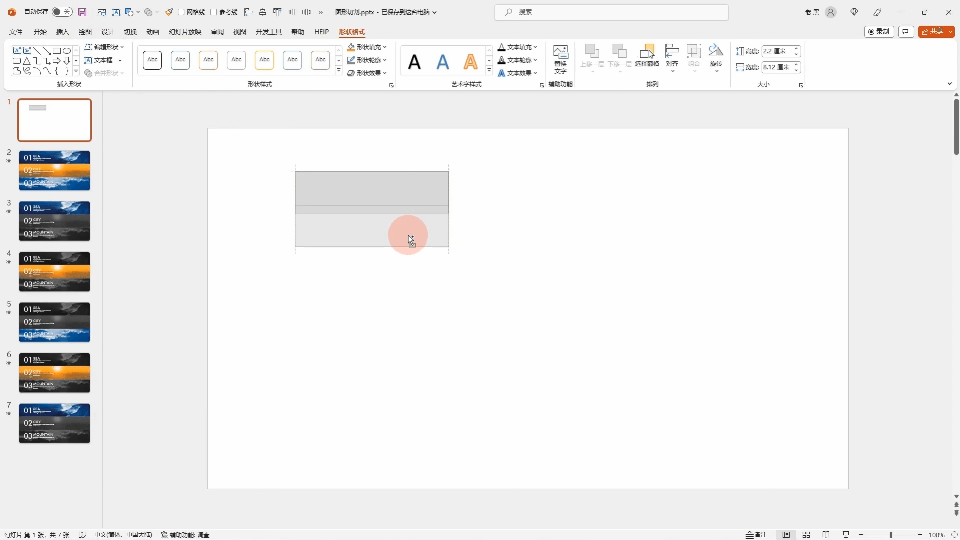
Task: Open the File (文件) menu
Action: [x=16, y=32]
